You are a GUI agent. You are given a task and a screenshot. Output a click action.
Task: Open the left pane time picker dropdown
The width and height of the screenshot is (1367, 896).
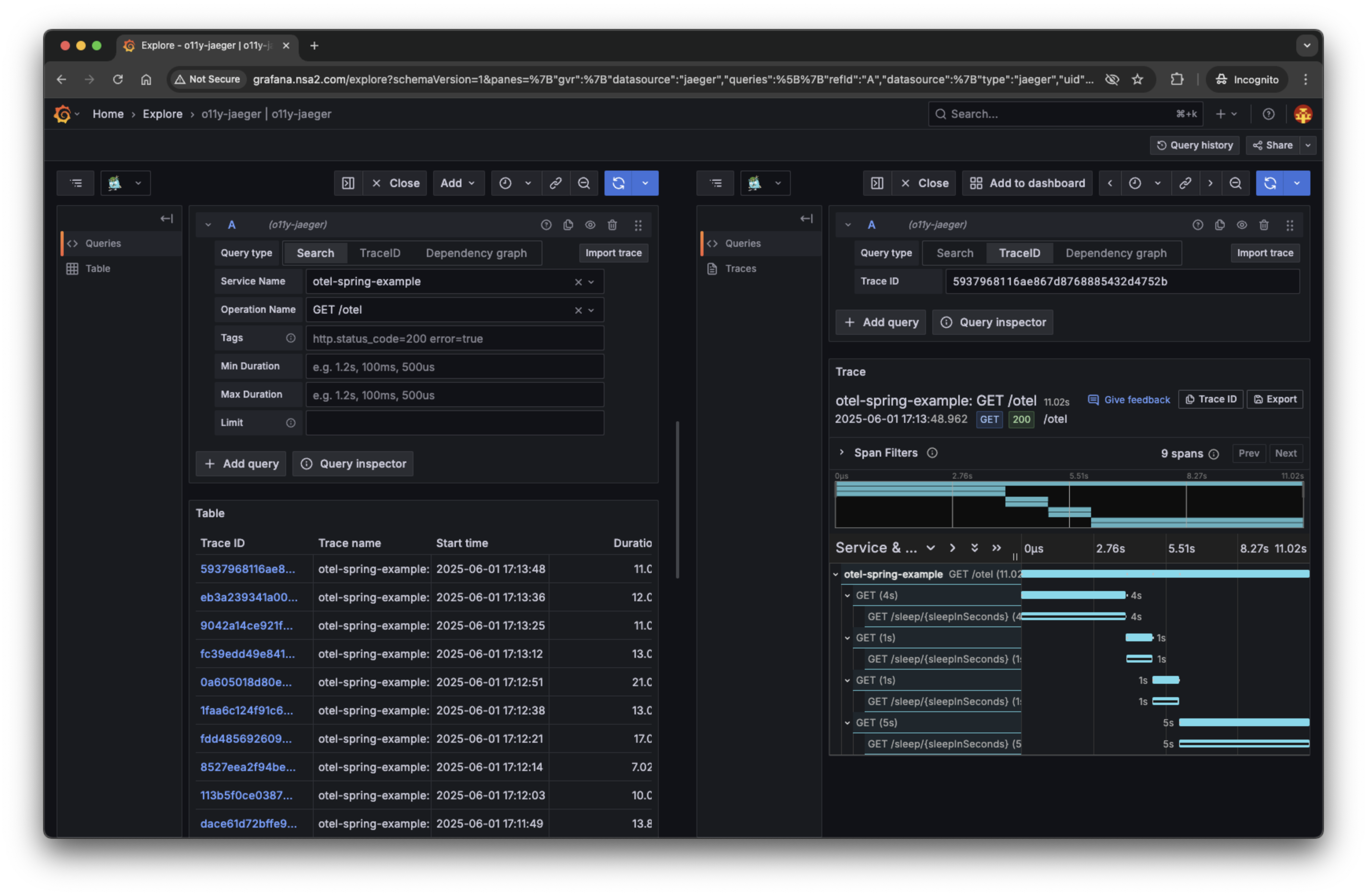(x=515, y=183)
